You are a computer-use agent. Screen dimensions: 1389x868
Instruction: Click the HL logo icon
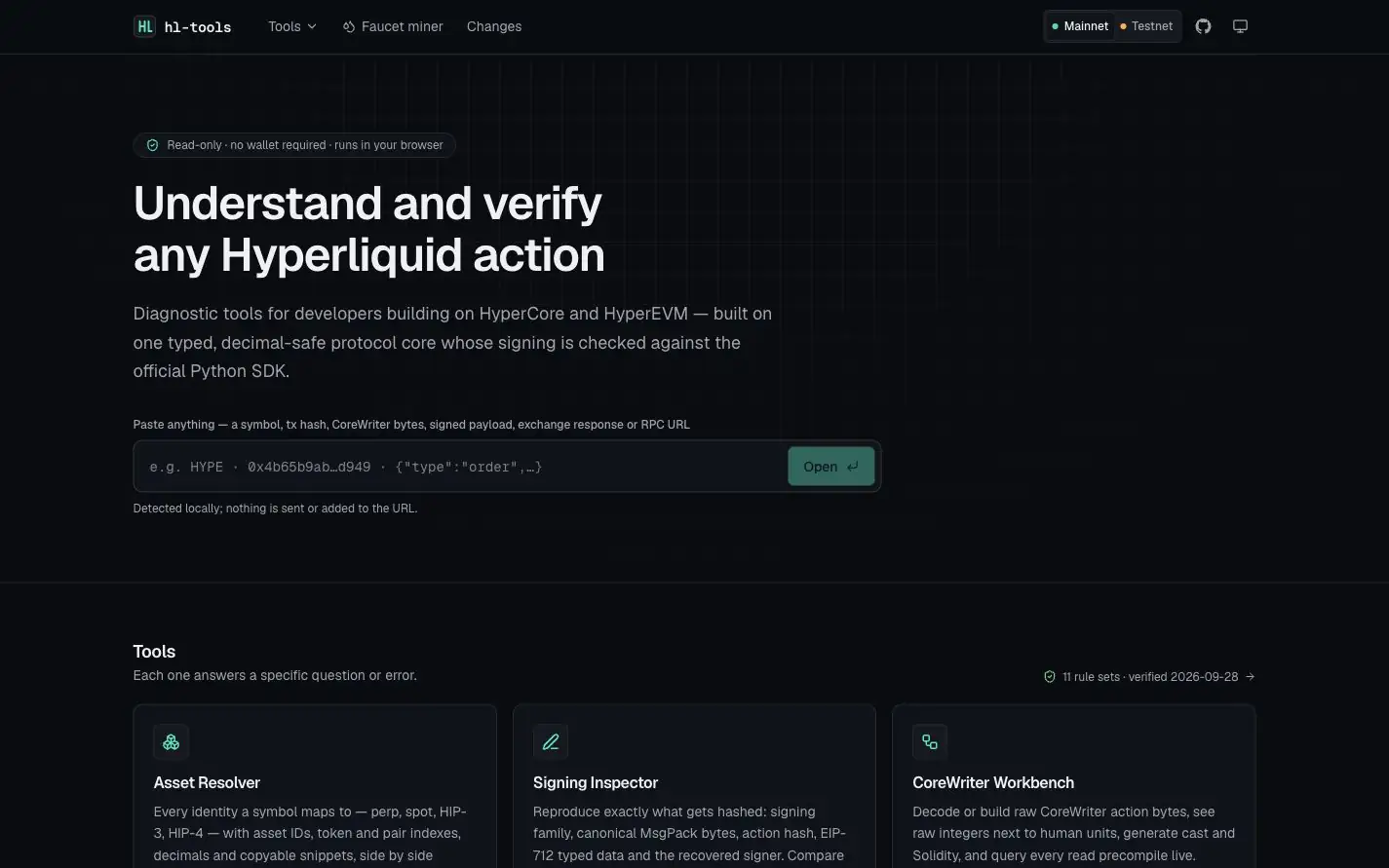[x=144, y=26]
